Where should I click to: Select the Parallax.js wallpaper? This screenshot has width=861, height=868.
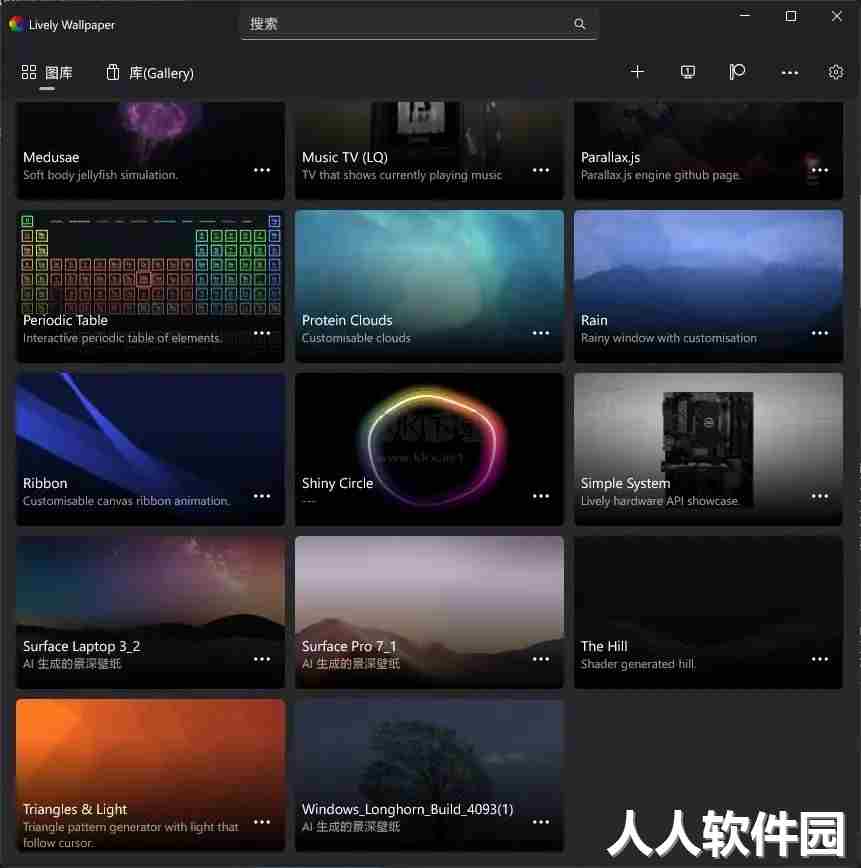coord(709,150)
